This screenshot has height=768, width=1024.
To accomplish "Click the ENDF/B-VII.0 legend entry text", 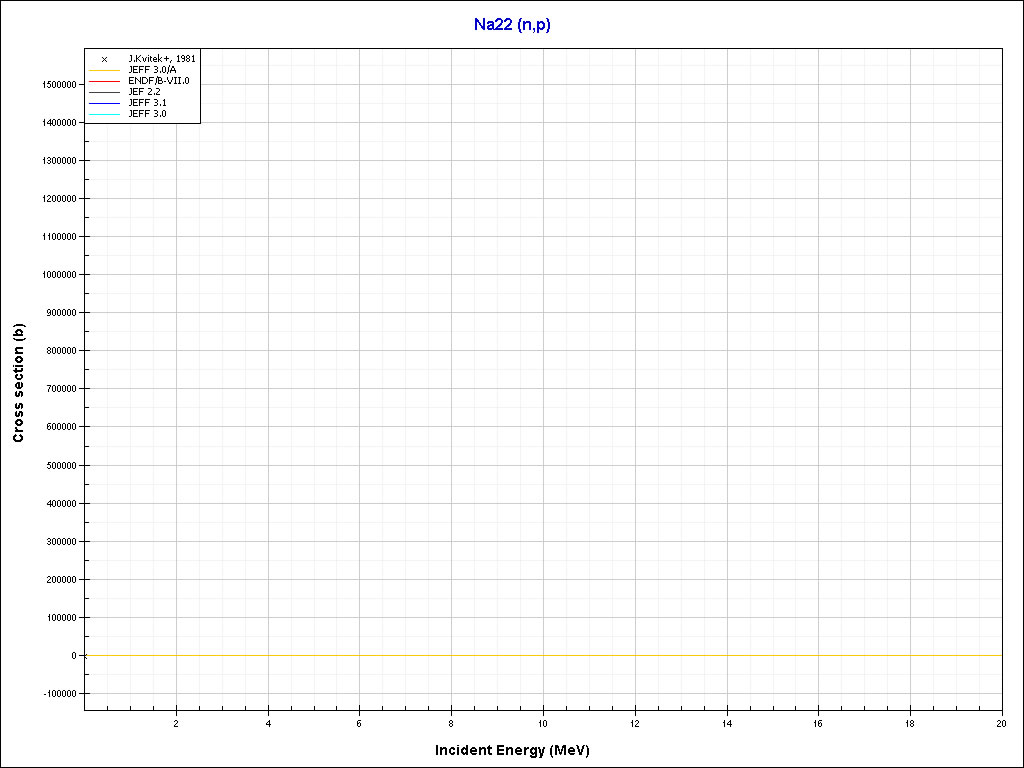I will 158,81.
